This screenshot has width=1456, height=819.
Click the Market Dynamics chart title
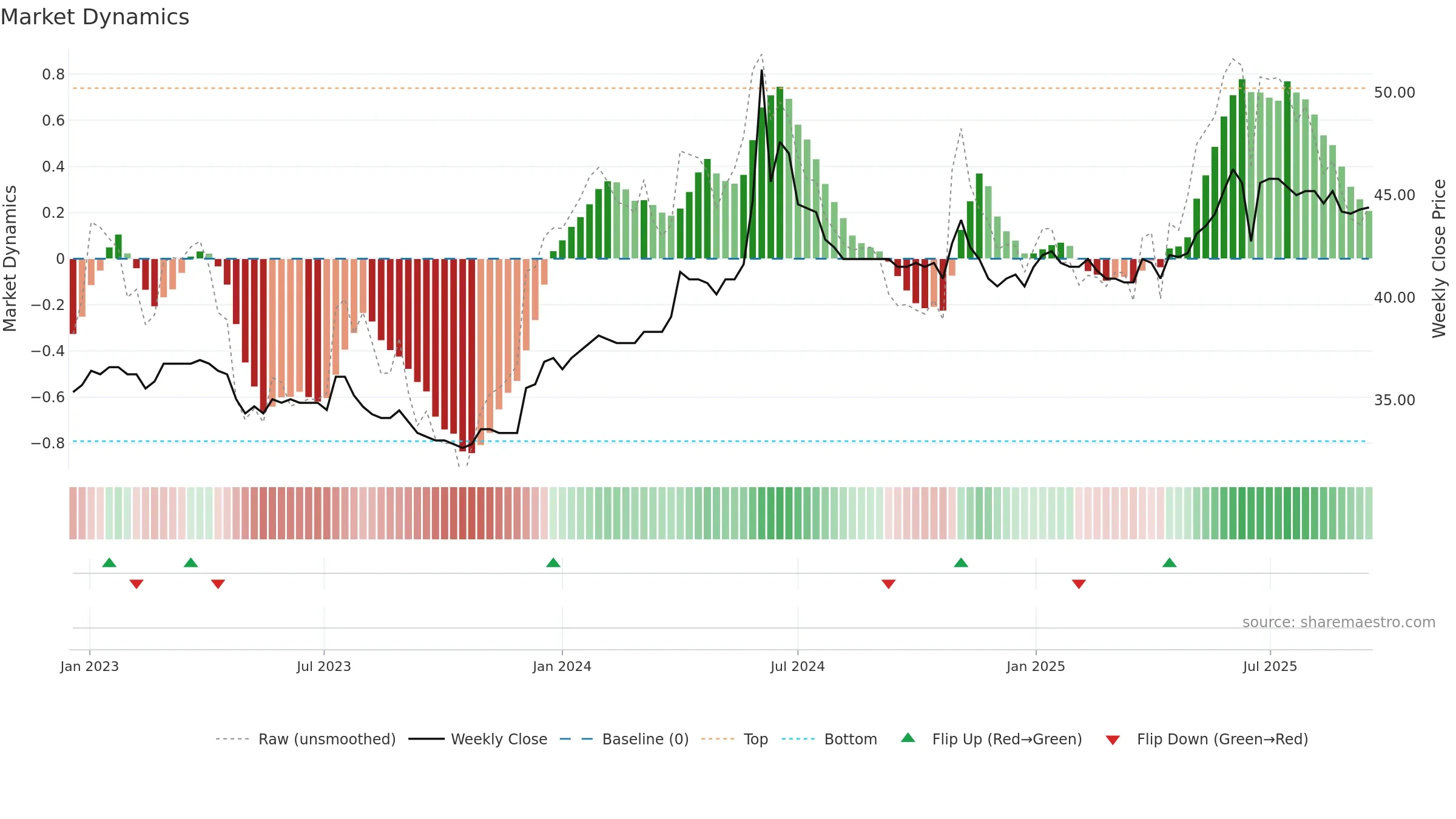95,17
